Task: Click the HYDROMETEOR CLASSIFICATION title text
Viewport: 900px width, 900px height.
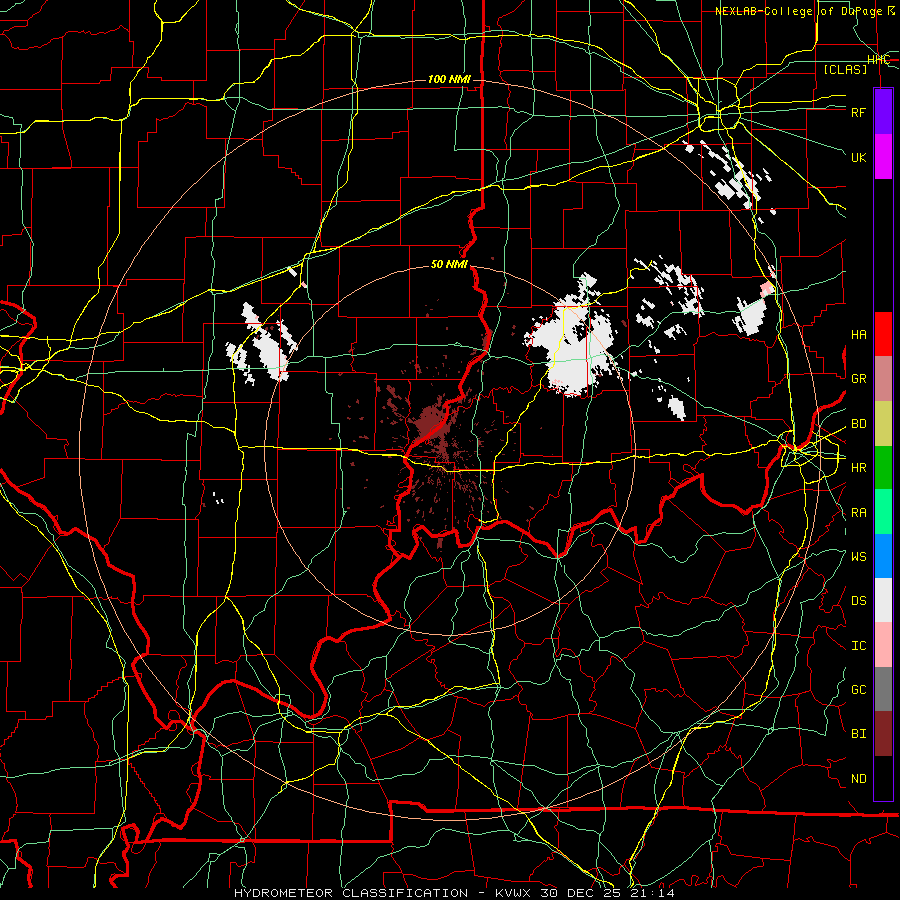Action: (351, 893)
